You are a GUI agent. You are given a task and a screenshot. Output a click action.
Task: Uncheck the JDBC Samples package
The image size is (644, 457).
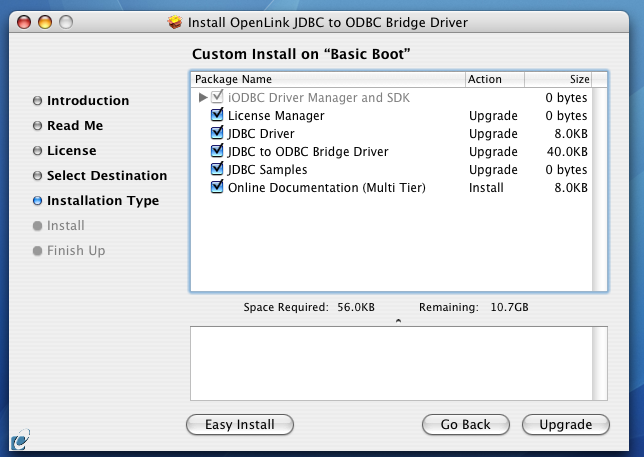click(217, 169)
